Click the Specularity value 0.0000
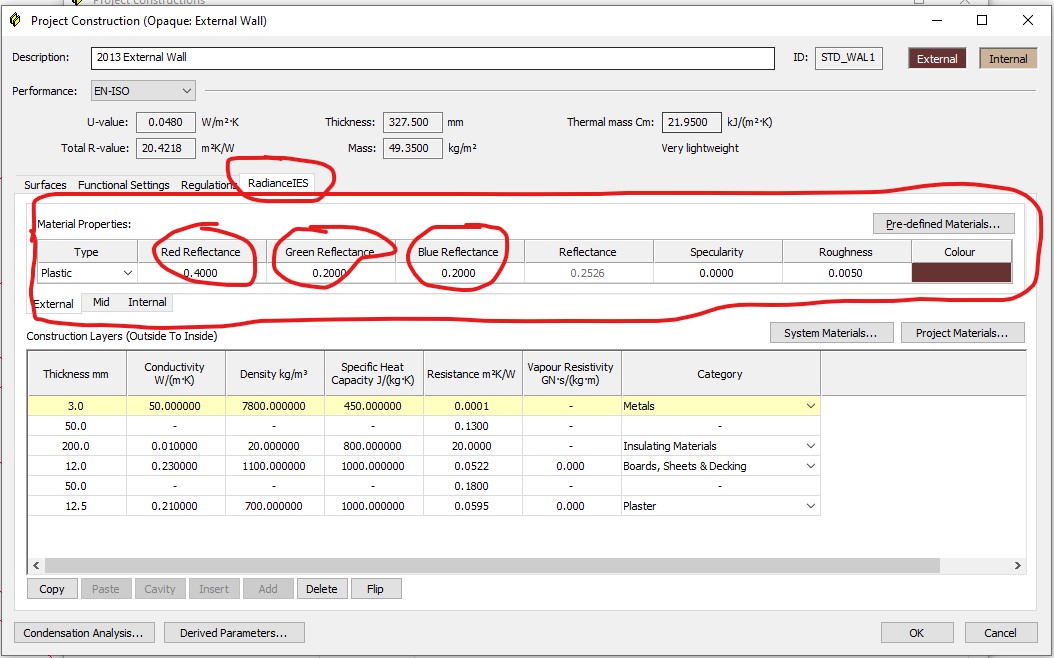 point(717,273)
